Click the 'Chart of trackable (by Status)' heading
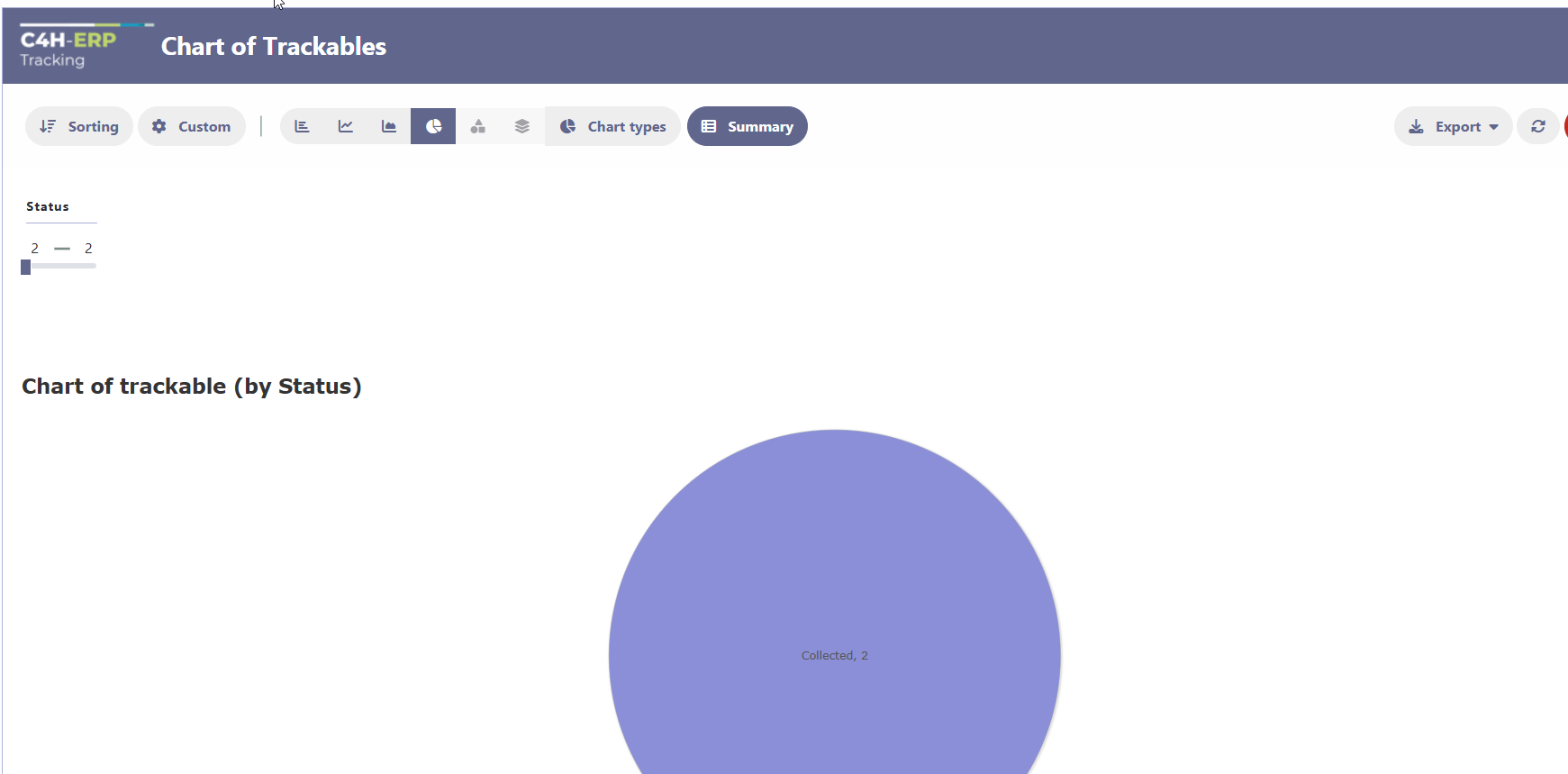The width and height of the screenshot is (1568, 774). point(191,386)
